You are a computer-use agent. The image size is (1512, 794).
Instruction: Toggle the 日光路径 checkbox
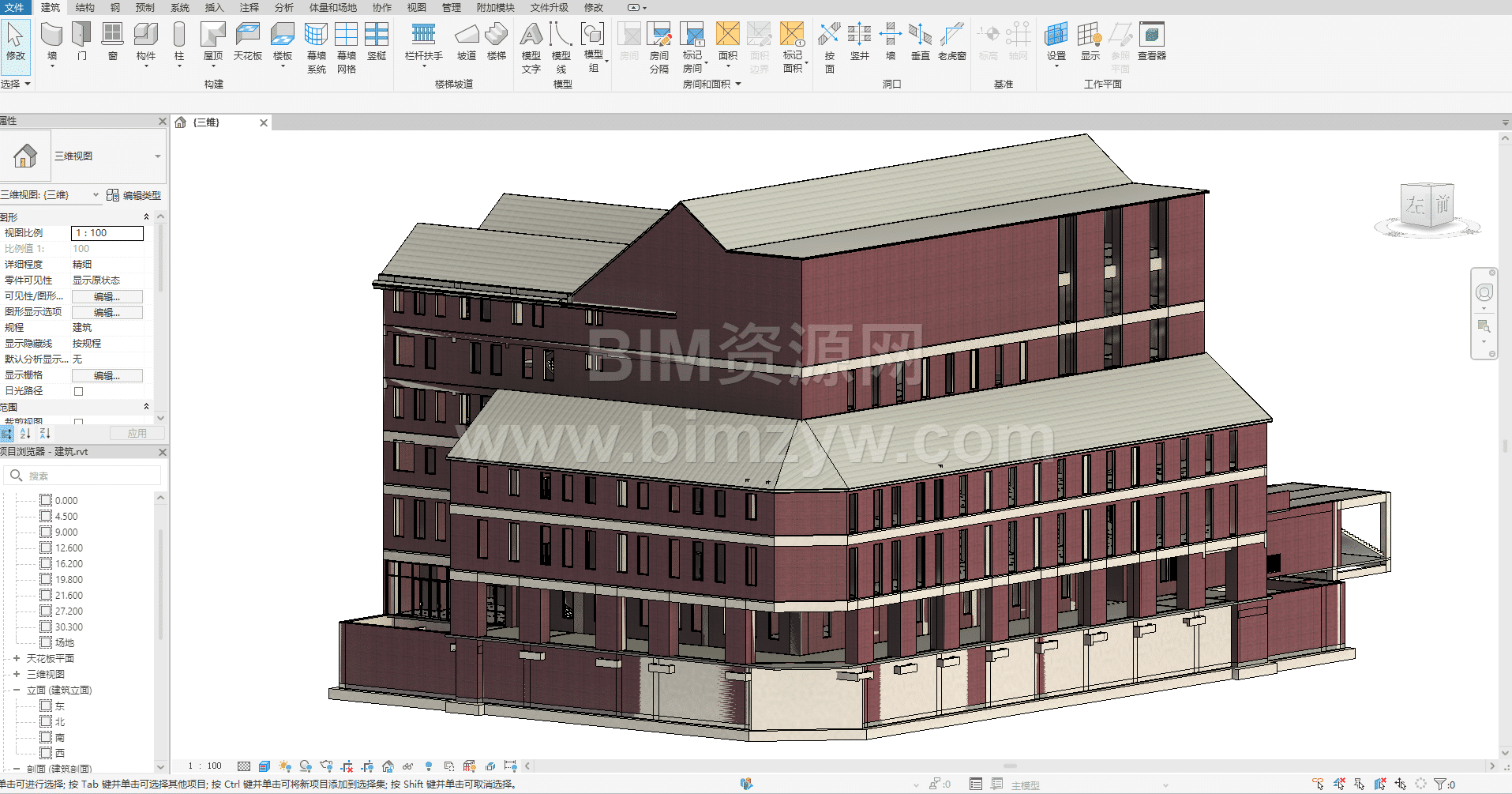point(78,391)
